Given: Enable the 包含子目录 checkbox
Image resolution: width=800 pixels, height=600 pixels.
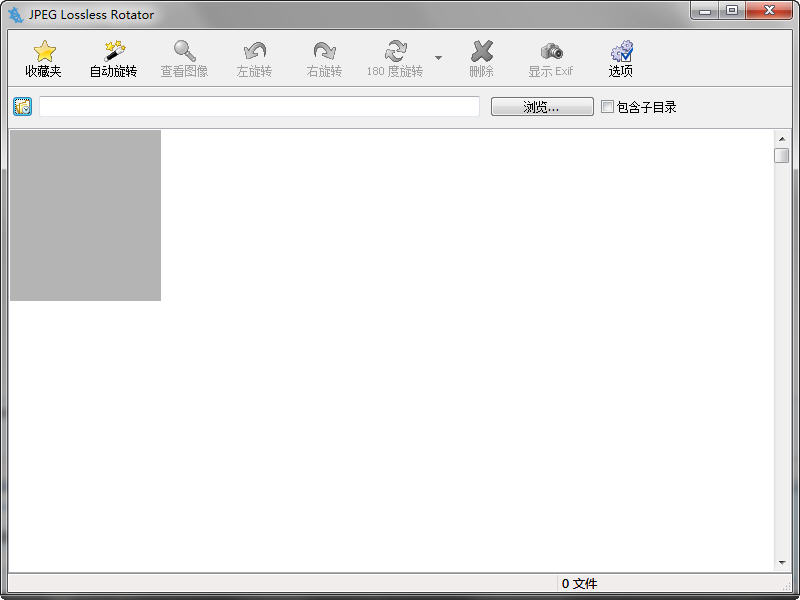Looking at the screenshot, I should 607,107.
